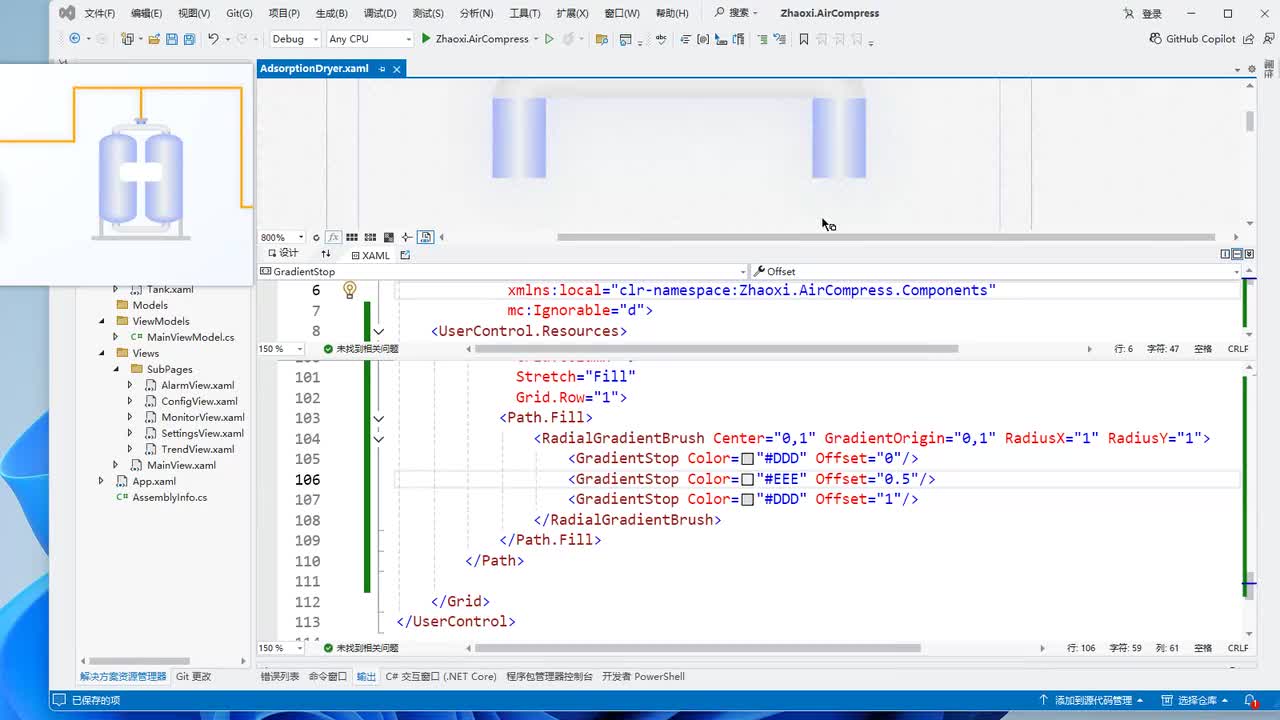This screenshot has width=1280, height=720.
Task: Open the Debug configuration dropdown
Action: pos(295,39)
